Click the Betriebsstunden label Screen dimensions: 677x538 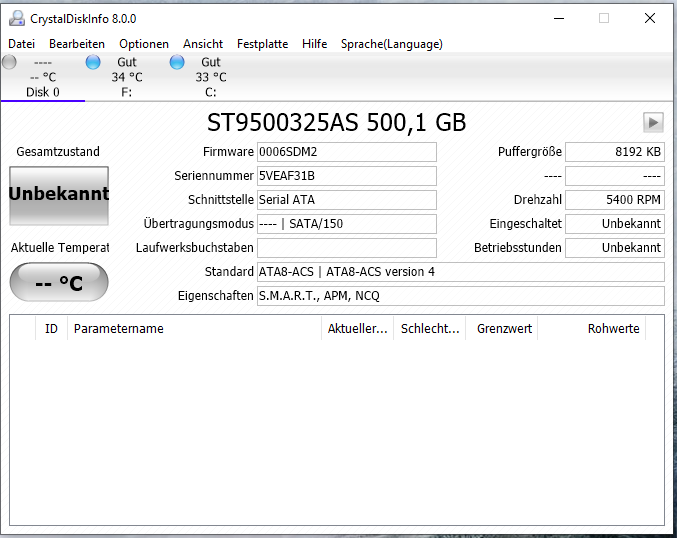[518, 248]
